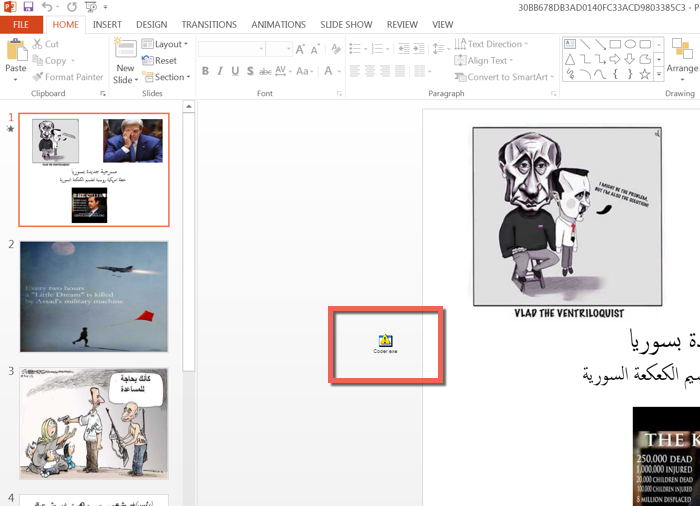Switch to the DESIGN tab
The width and height of the screenshot is (700, 506).
coord(152,25)
